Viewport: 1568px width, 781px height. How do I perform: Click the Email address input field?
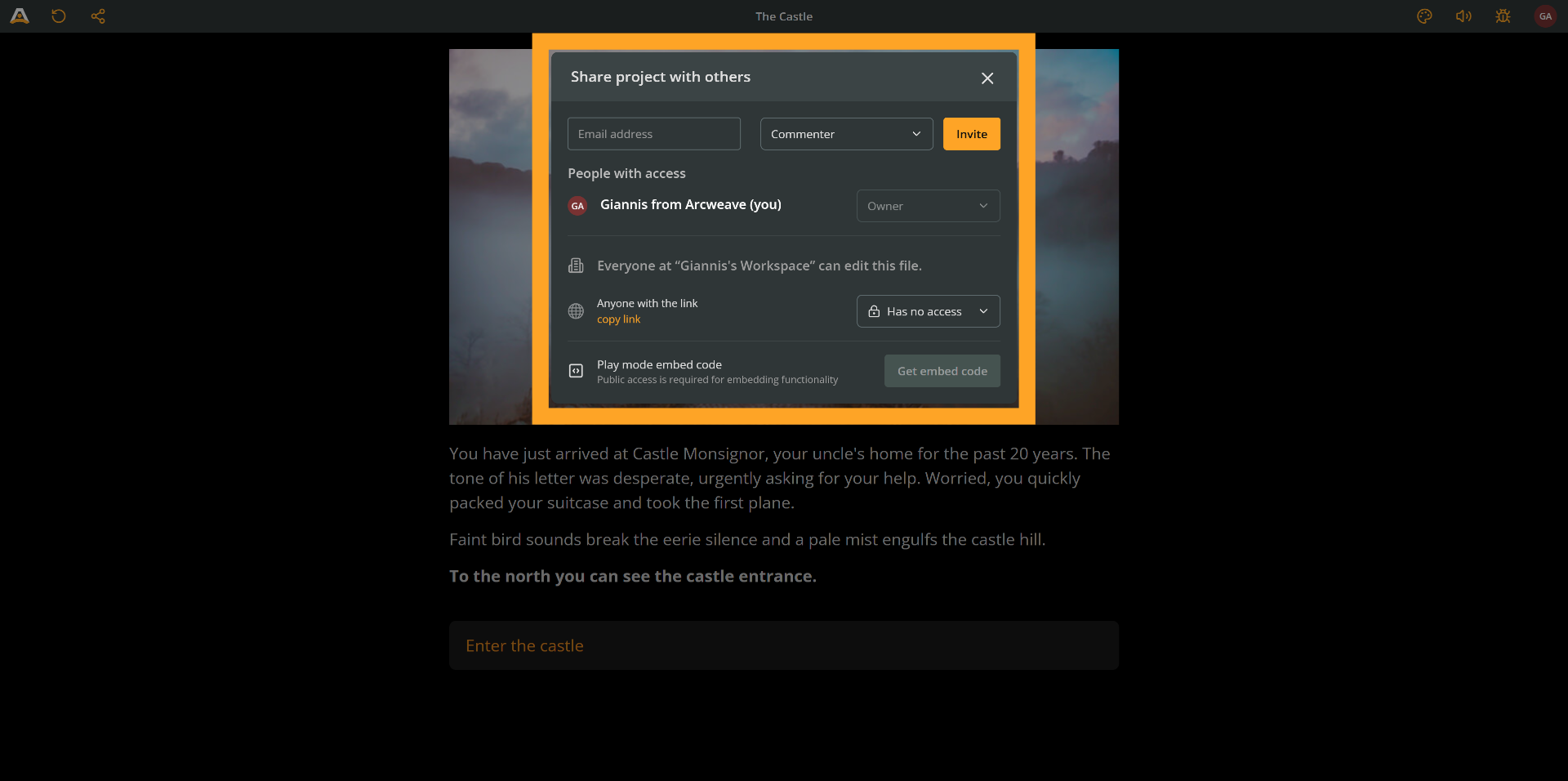653,133
